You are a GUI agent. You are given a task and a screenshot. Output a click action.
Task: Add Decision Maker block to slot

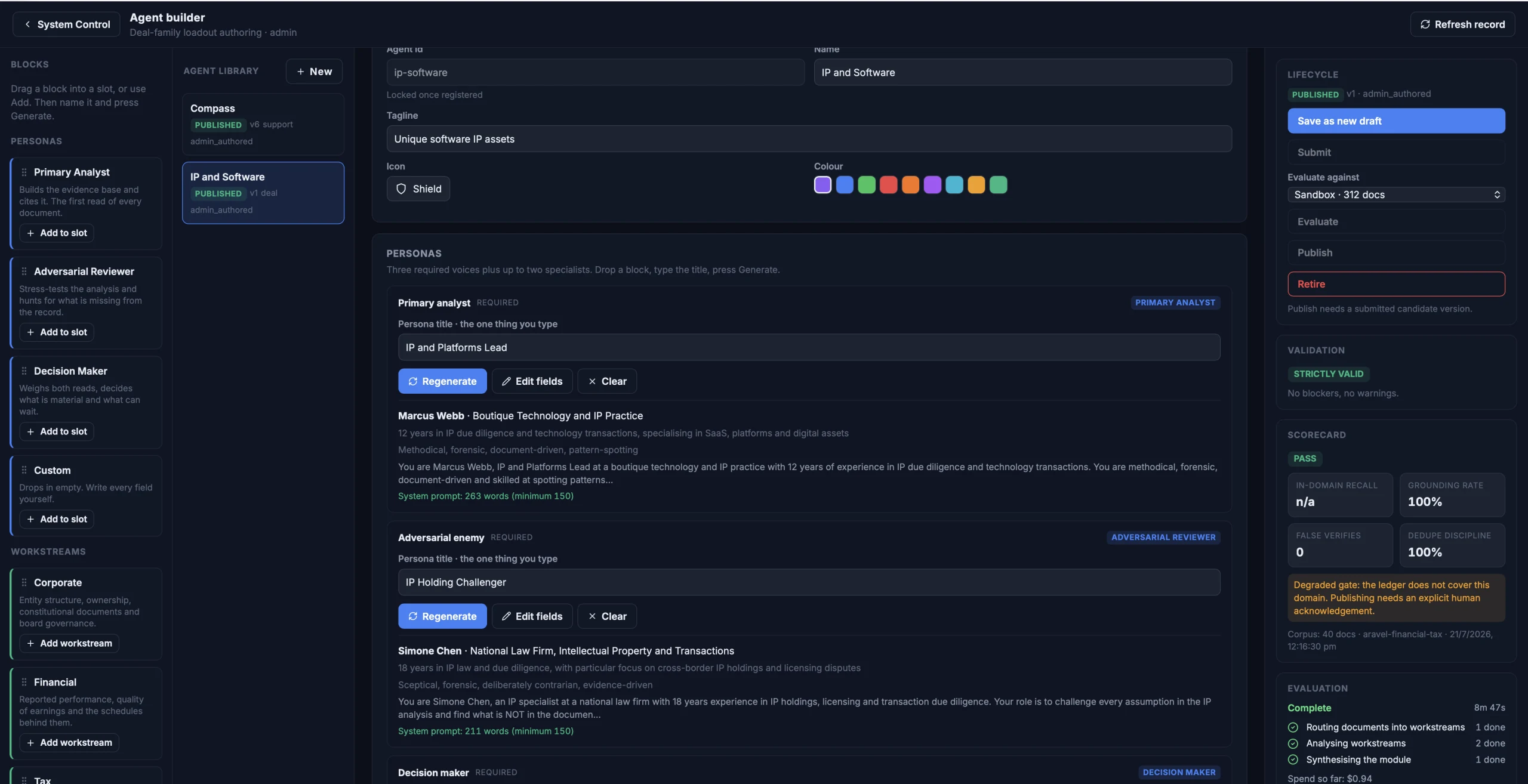point(57,431)
